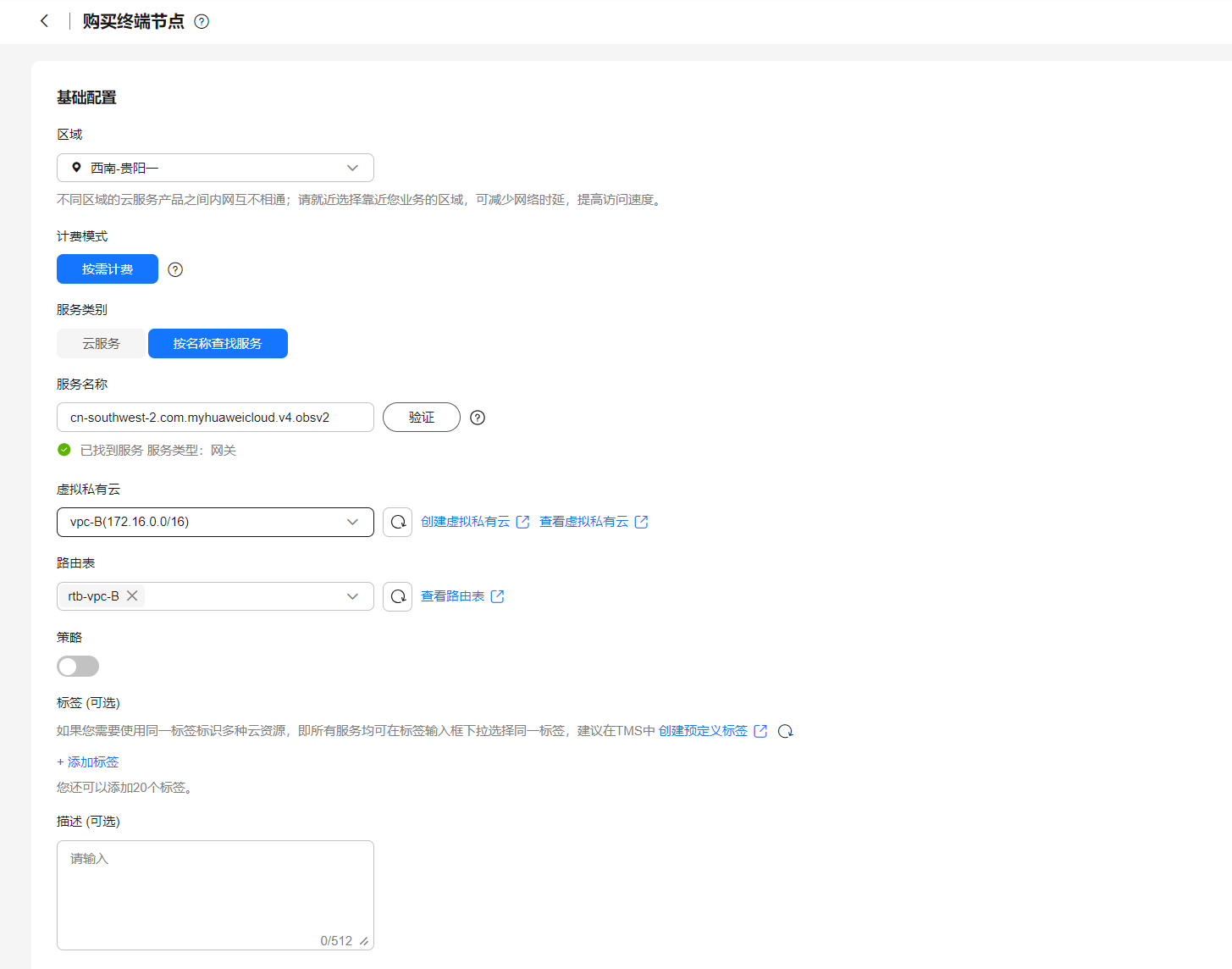Click the 服务类别 label
The height and width of the screenshot is (969, 1232).
point(82,310)
